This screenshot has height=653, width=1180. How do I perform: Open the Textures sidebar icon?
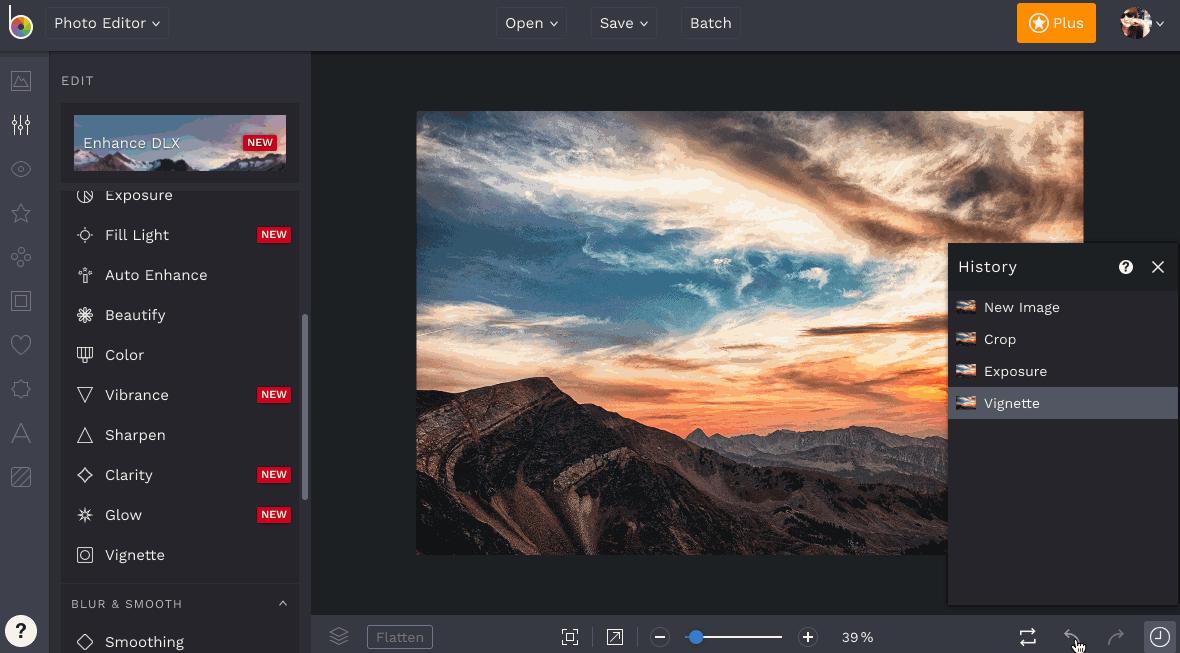tap(21, 477)
